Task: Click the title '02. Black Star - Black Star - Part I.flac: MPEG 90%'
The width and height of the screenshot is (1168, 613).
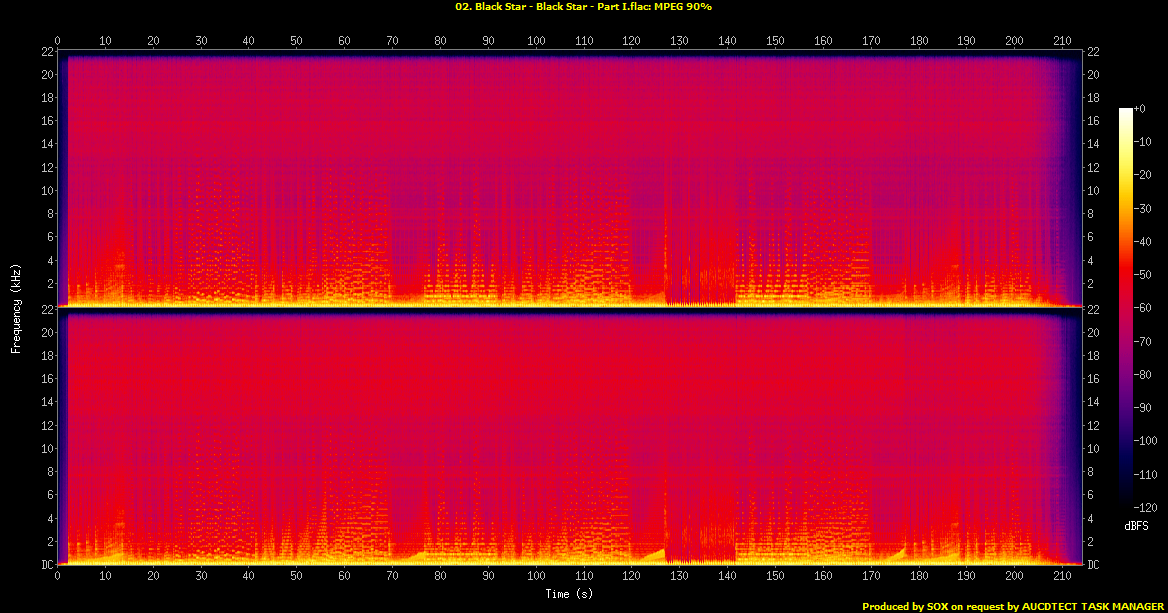Action: pyautogui.click(x=583, y=7)
